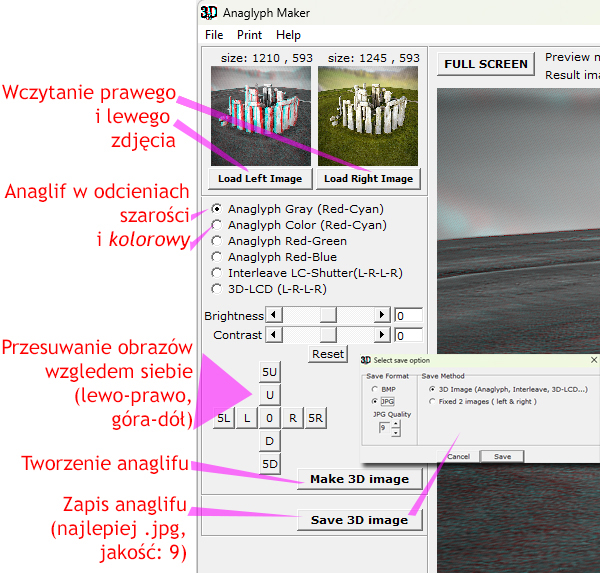Image resolution: width=600 pixels, height=573 pixels.
Task: Click the right image thumbnail preview
Action: click(x=369, y=115)
